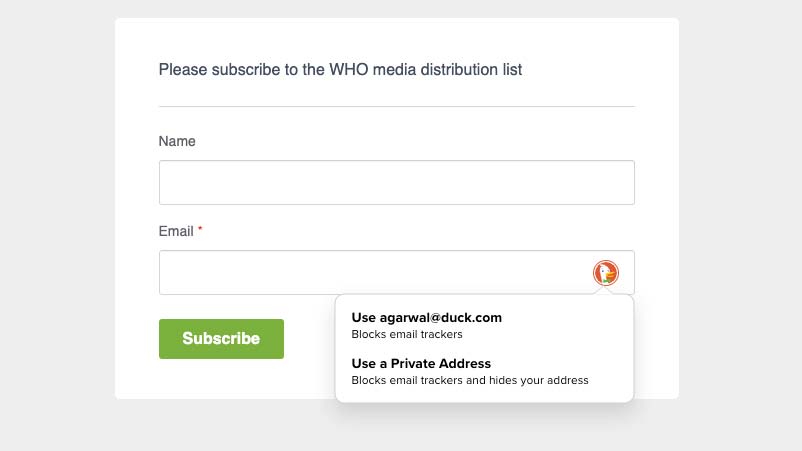Click the Name field label
The height and width of the screenshot is (451, 802).
[177, 141]
